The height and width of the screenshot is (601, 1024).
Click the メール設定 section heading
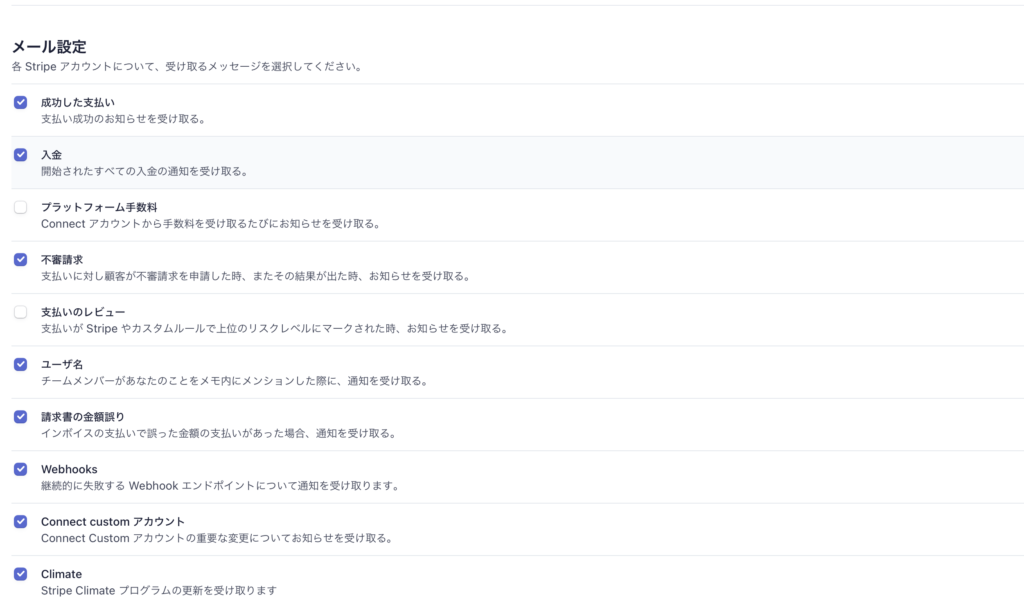(49, 47)
